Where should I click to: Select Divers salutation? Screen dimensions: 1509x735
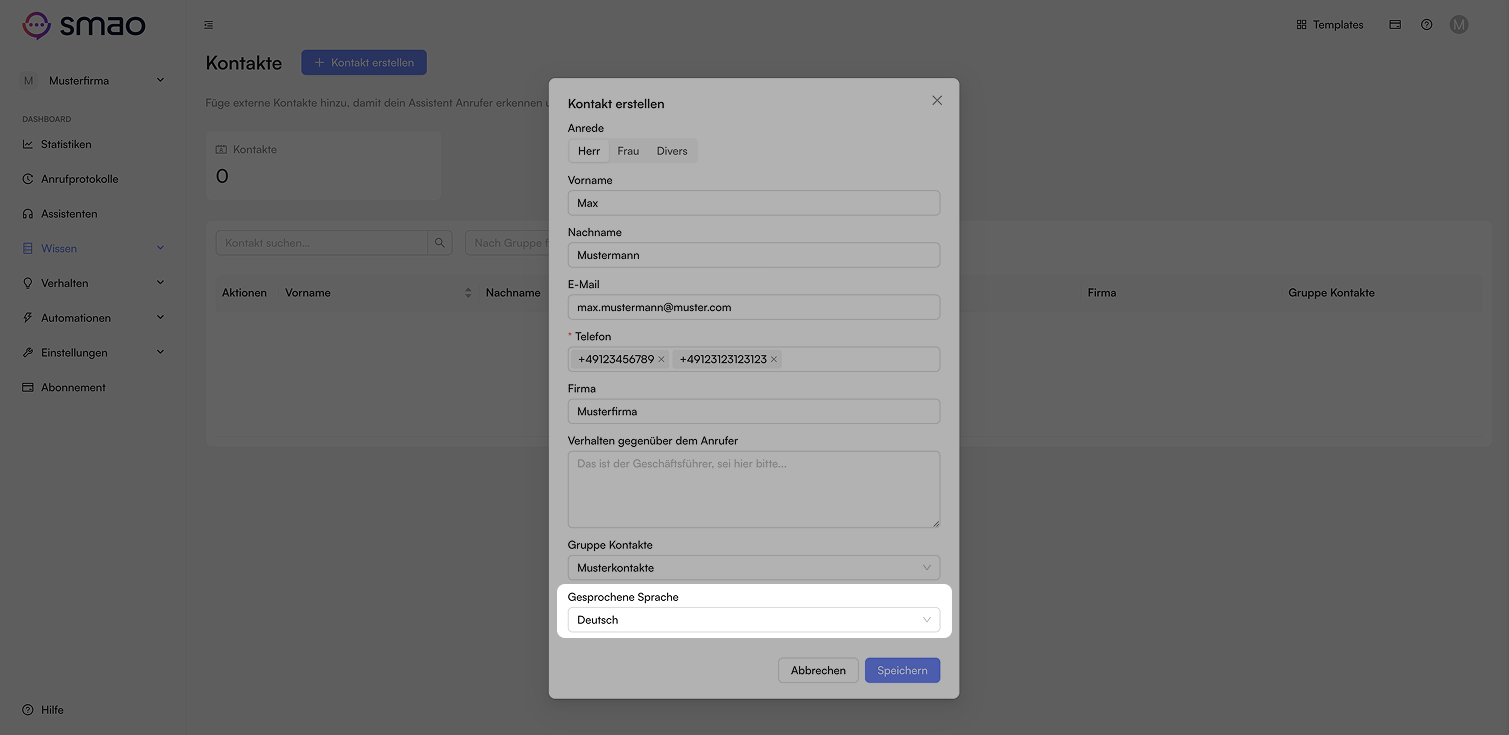[672, 151]
